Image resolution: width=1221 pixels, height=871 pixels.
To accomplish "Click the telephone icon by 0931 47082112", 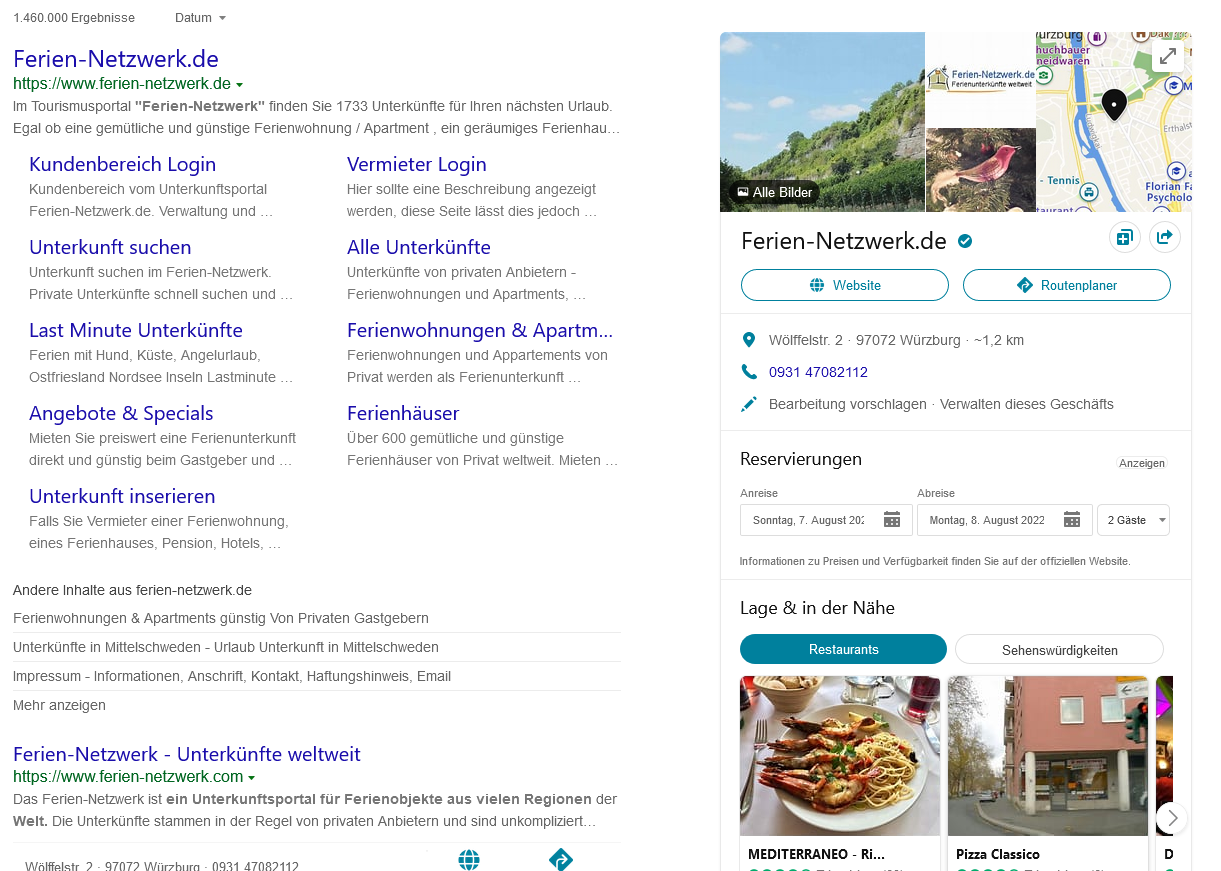I will click(x=749, y=372).
